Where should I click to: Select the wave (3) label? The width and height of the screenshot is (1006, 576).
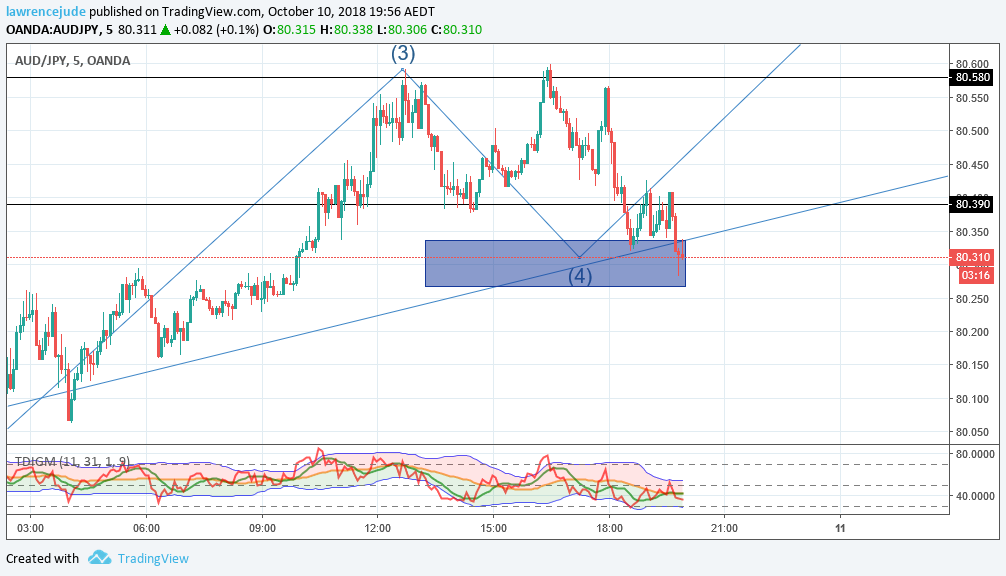tap(404, 53)
